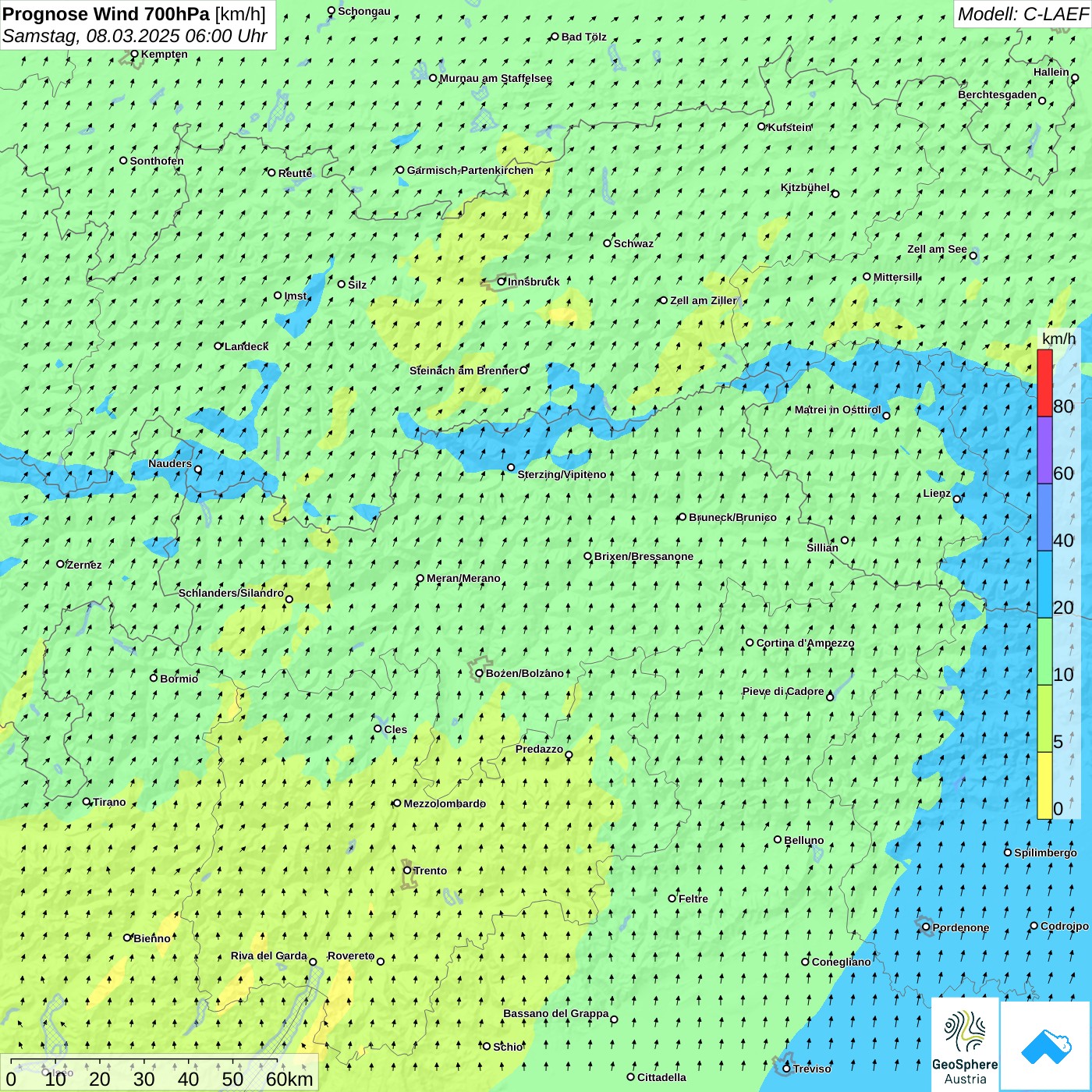Click the 'Riva del Garda' label
1092x1092 pixels.
coord(269,955)
